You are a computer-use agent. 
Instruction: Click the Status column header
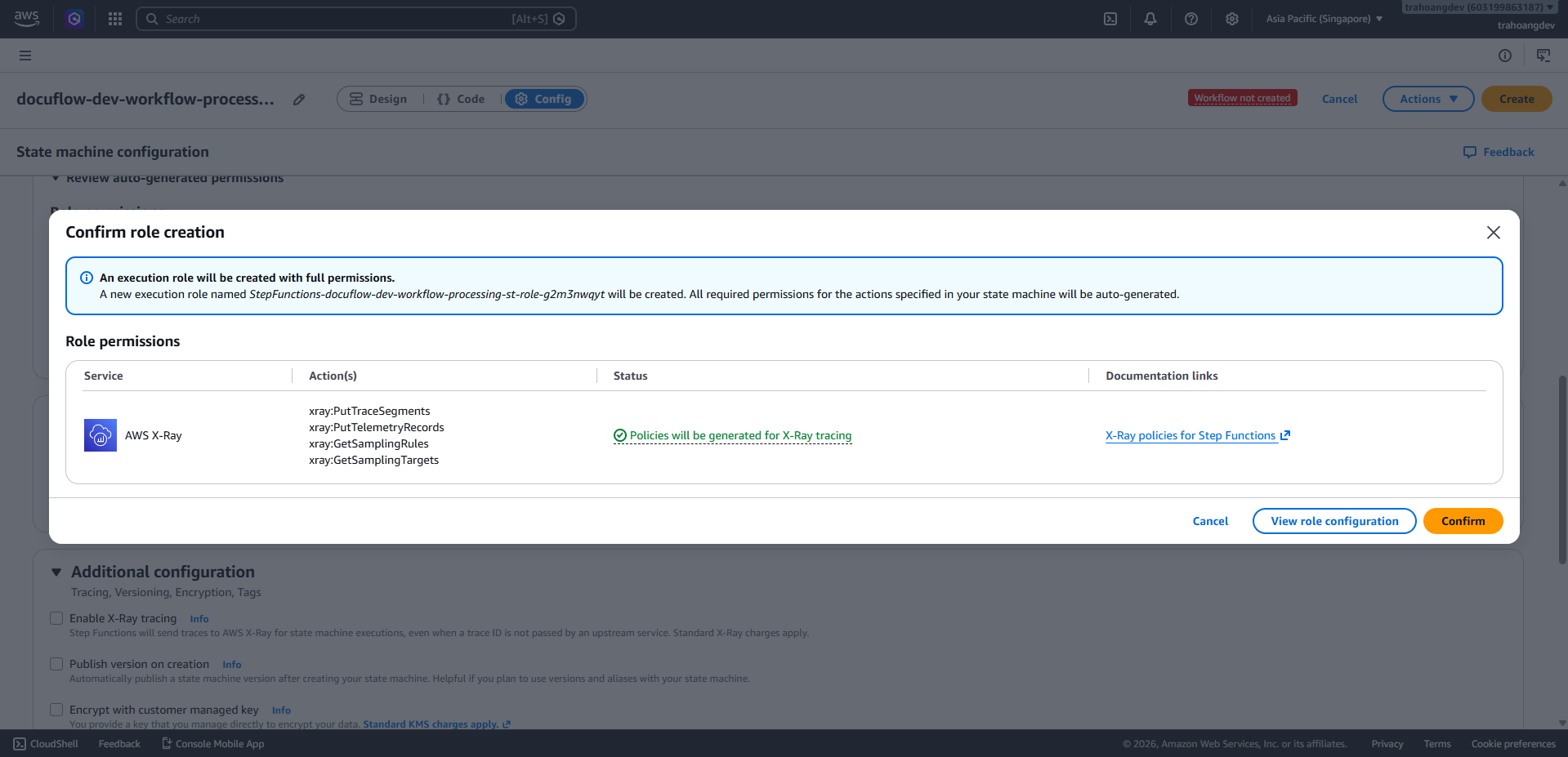tap(630, 376)
